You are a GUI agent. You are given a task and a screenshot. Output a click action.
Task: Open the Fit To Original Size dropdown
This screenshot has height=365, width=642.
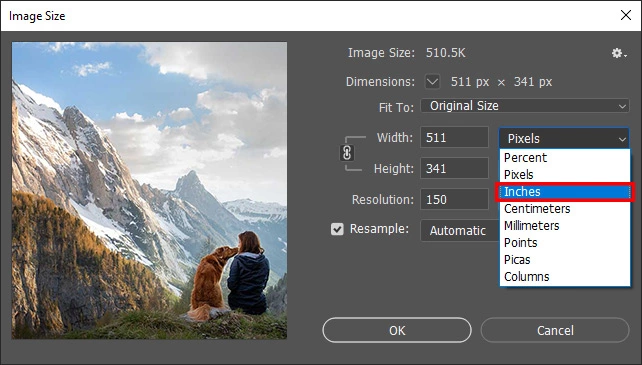[x=524, y=106]
